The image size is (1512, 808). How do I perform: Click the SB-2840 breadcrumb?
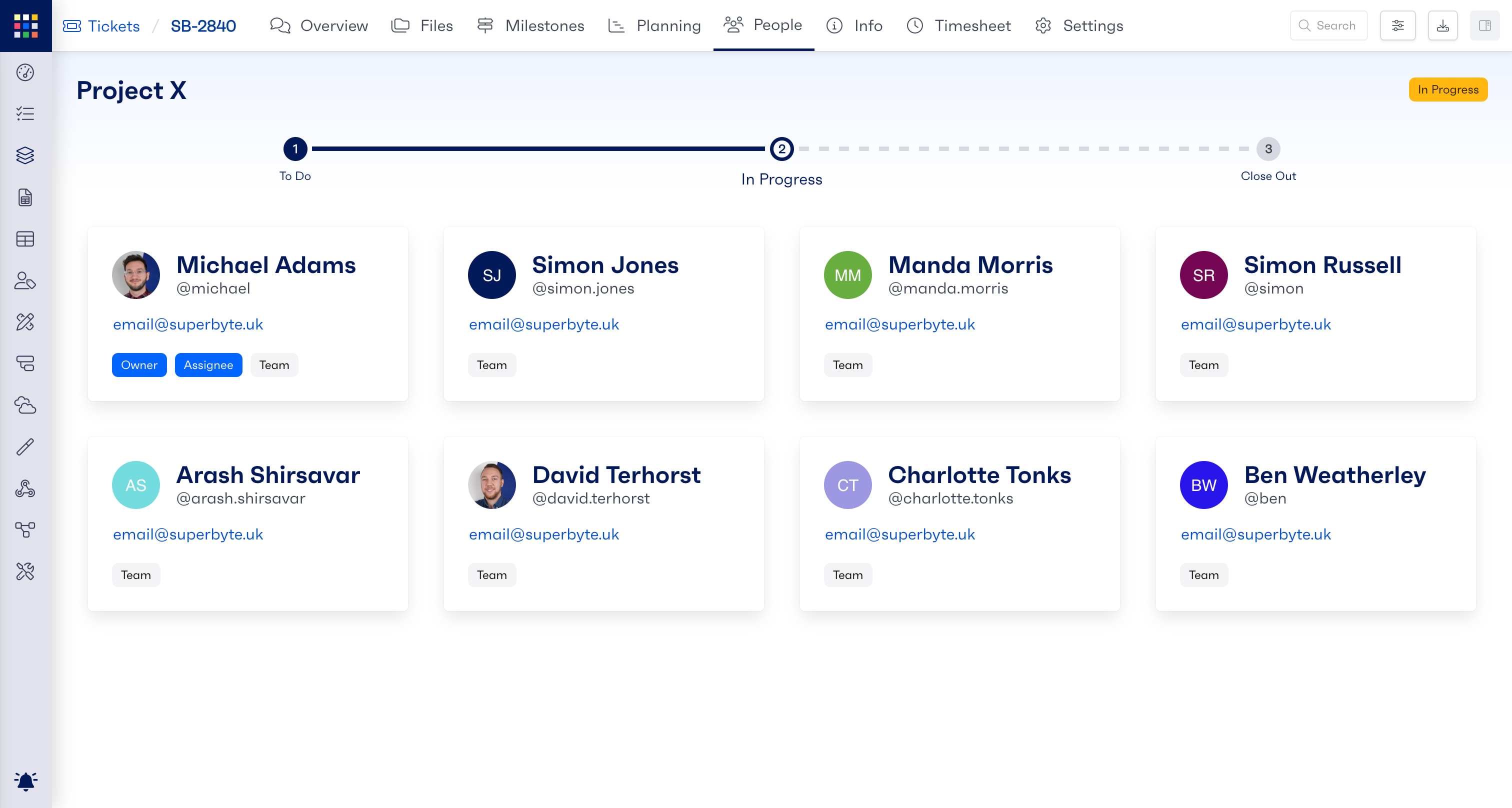pos(203,26)
